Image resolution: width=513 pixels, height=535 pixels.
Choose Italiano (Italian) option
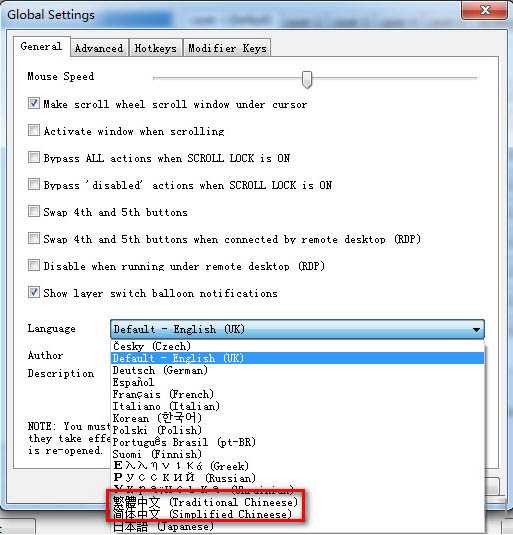(x=297, y=406)
